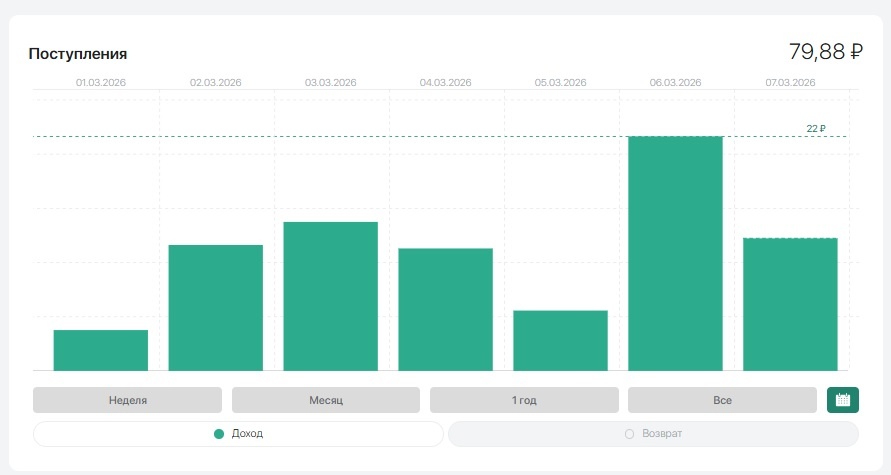The height and width of the screenshot is (475, 891).
Task: Toggle the Доход series in legend
Action: click(x=238, y=434)
